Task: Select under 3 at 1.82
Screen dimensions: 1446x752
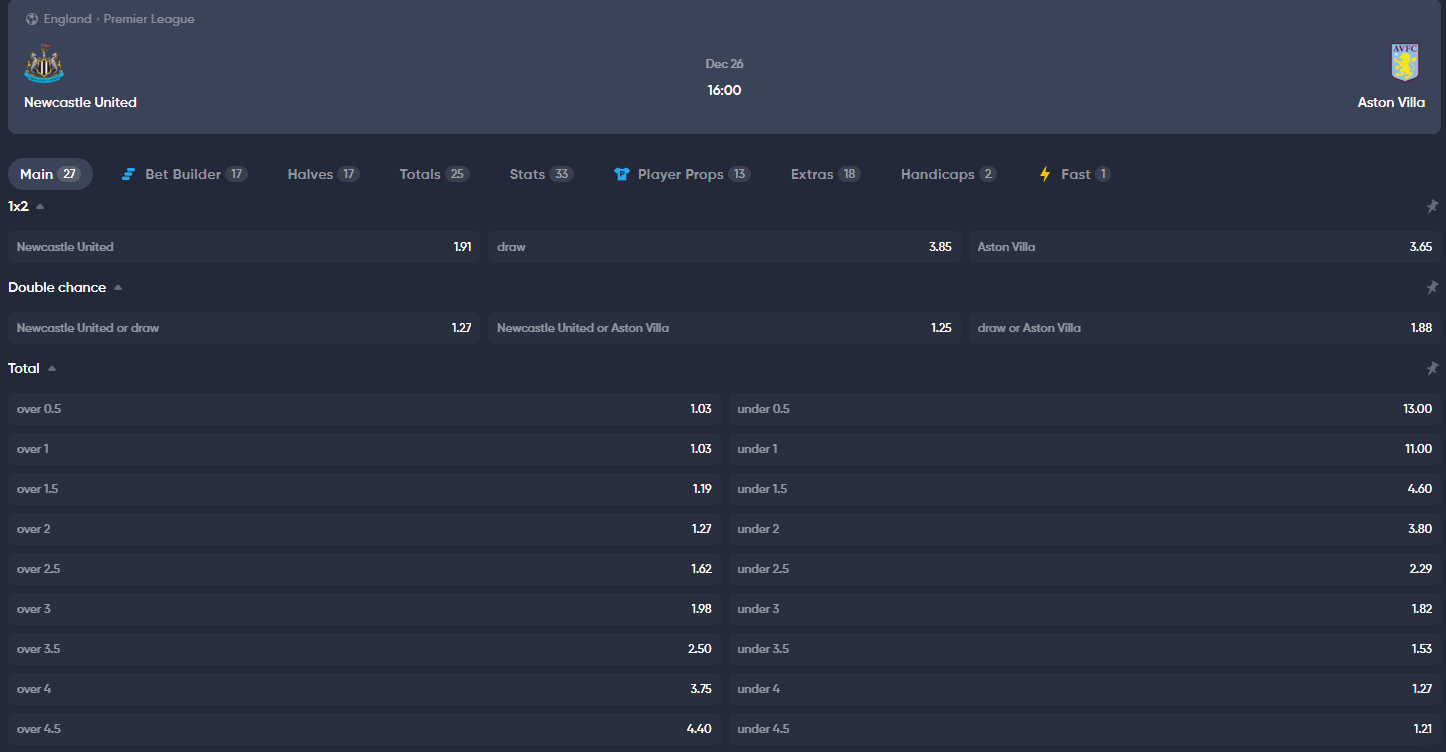Action: 1085,609
